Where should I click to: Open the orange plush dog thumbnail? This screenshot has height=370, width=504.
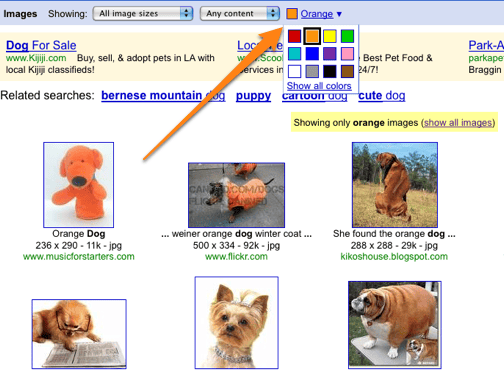(x=78, y=185)
